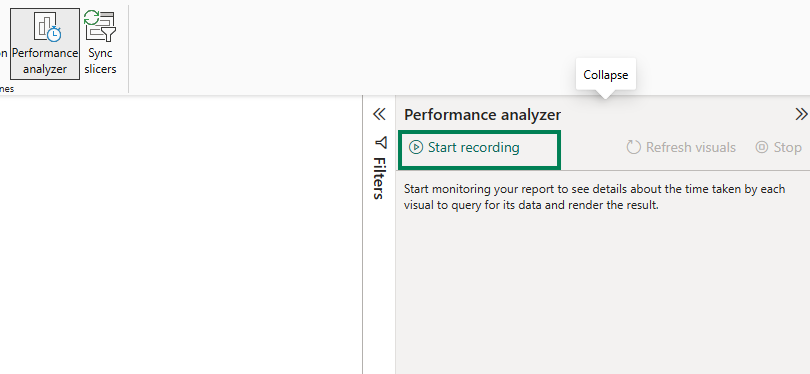
Task: Click the partially visible ribbon button at left edge
Action: [x=4, y=53]
